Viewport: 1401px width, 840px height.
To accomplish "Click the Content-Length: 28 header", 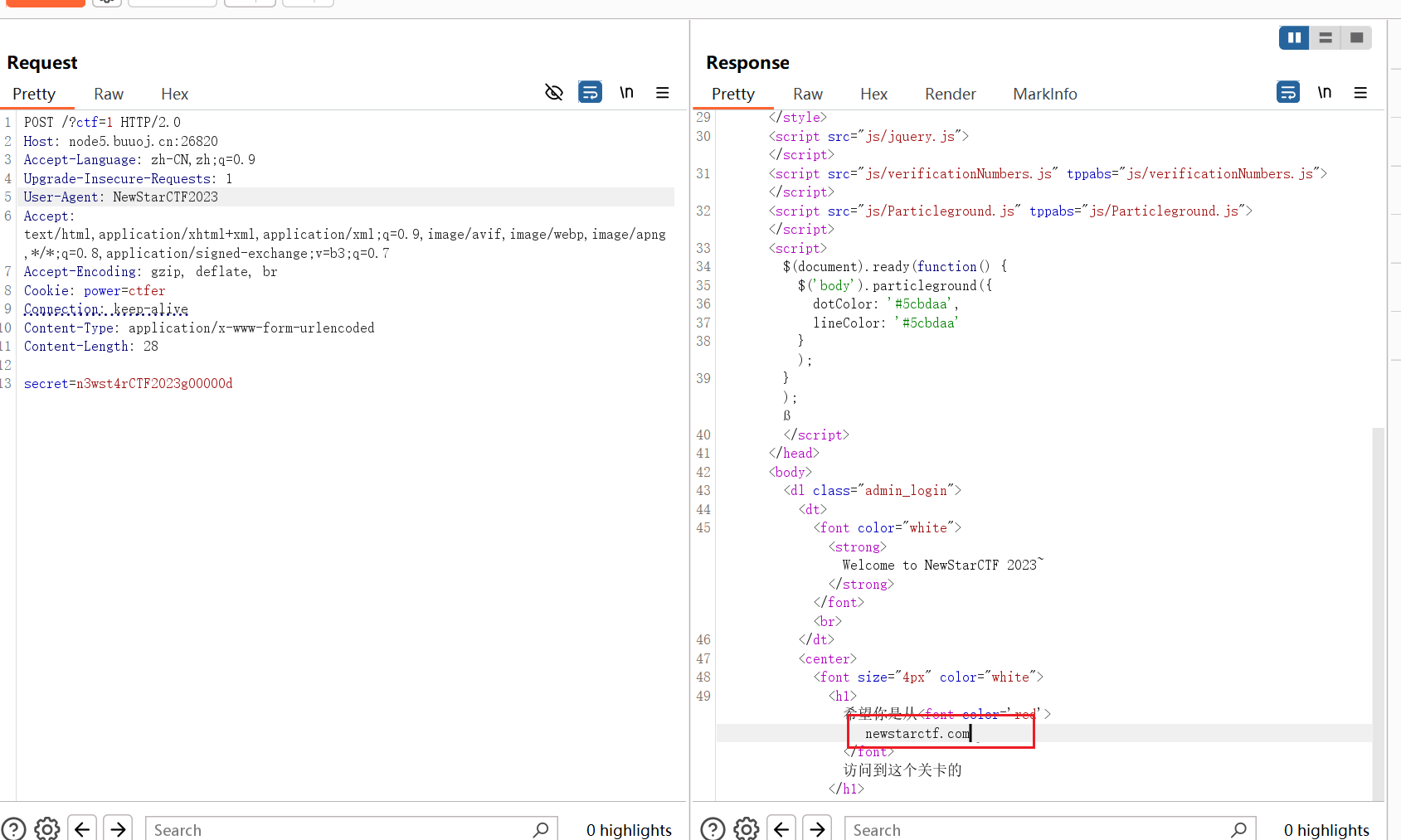I will point(91,346).
